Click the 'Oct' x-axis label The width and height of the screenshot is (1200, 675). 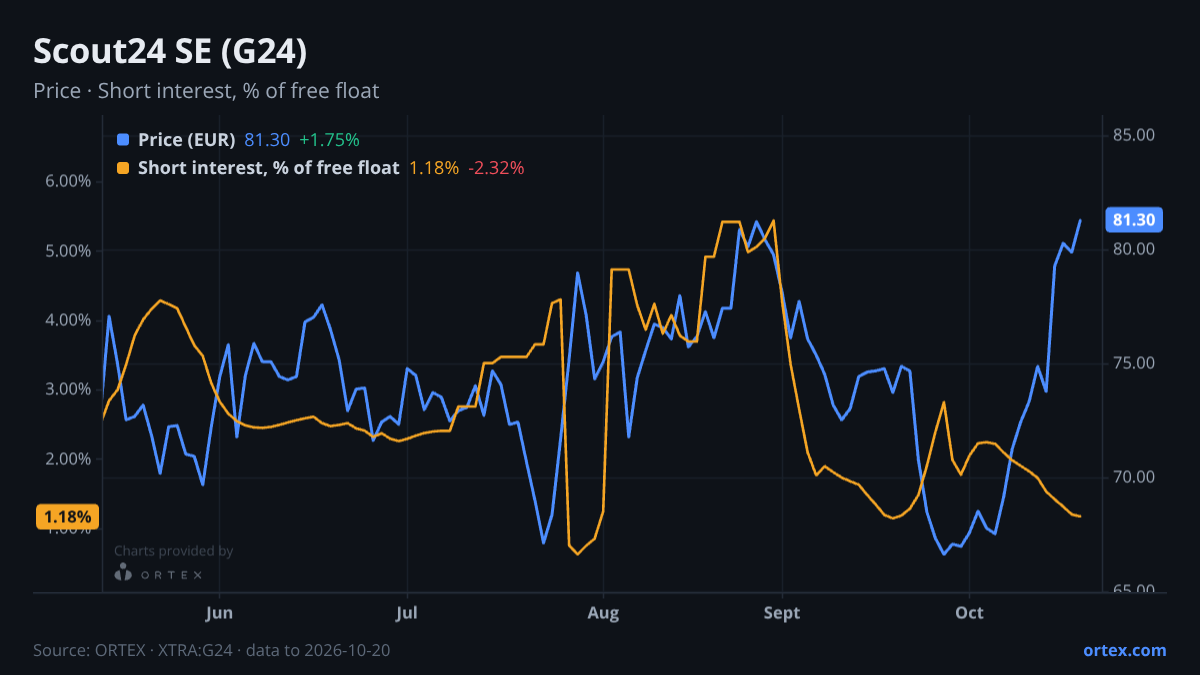click(969, 613)
